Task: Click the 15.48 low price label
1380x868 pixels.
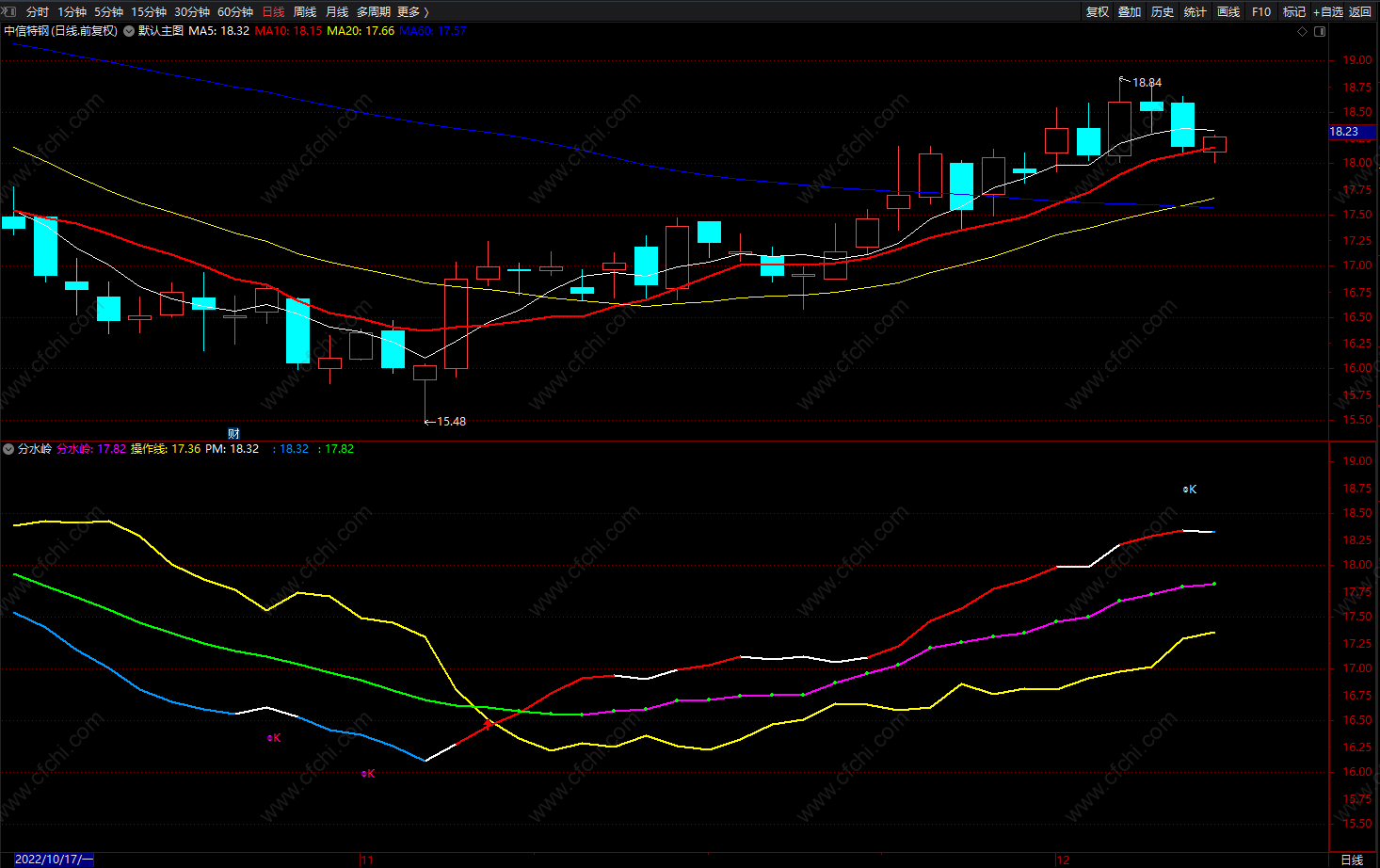Action: (451, 422)
